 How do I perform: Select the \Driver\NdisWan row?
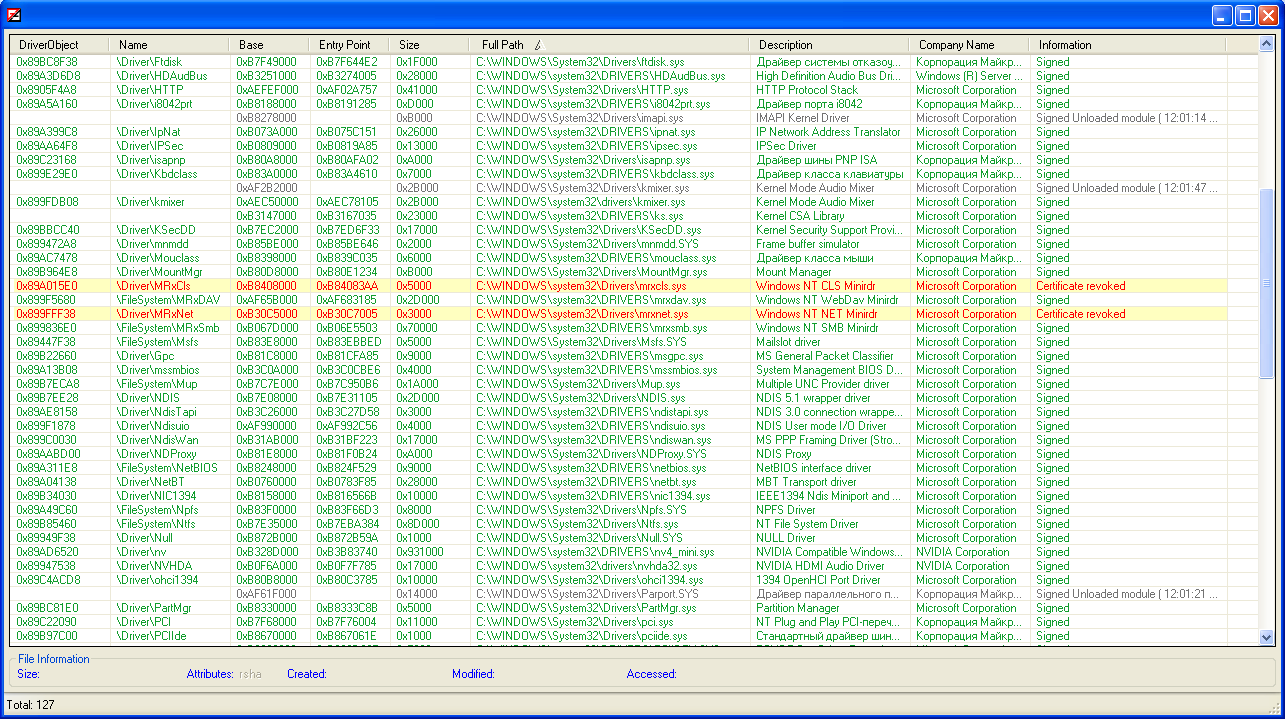(618, 440)
